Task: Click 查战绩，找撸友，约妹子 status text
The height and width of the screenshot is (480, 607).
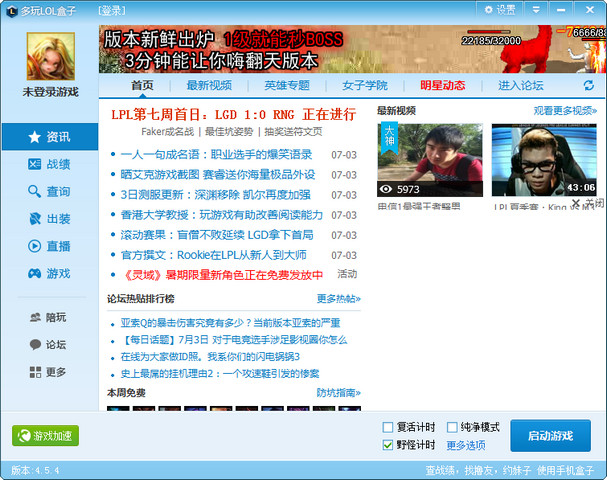Action: (478, 470)
